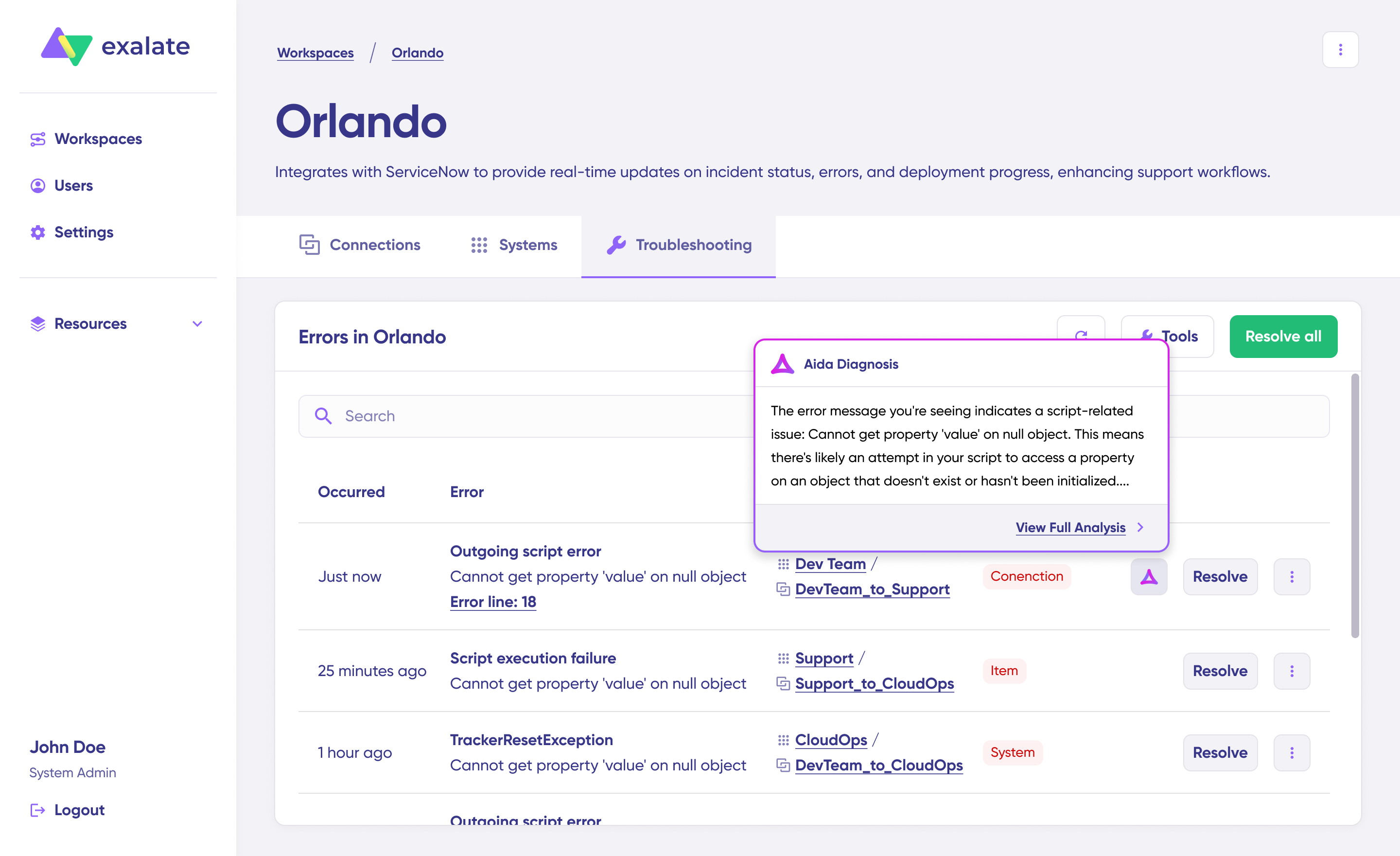Open the DevTeam_to_Support connection link
The image size is (1400, 856).
[872, 589]
